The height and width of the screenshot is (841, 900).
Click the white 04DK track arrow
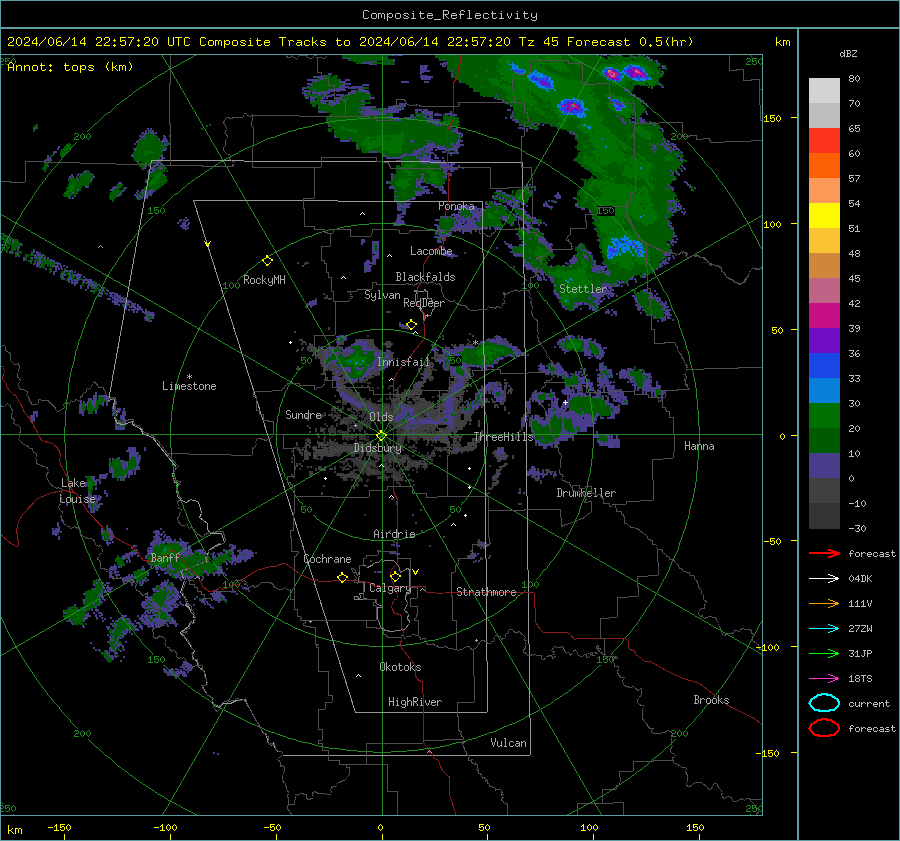click(824, 579)
